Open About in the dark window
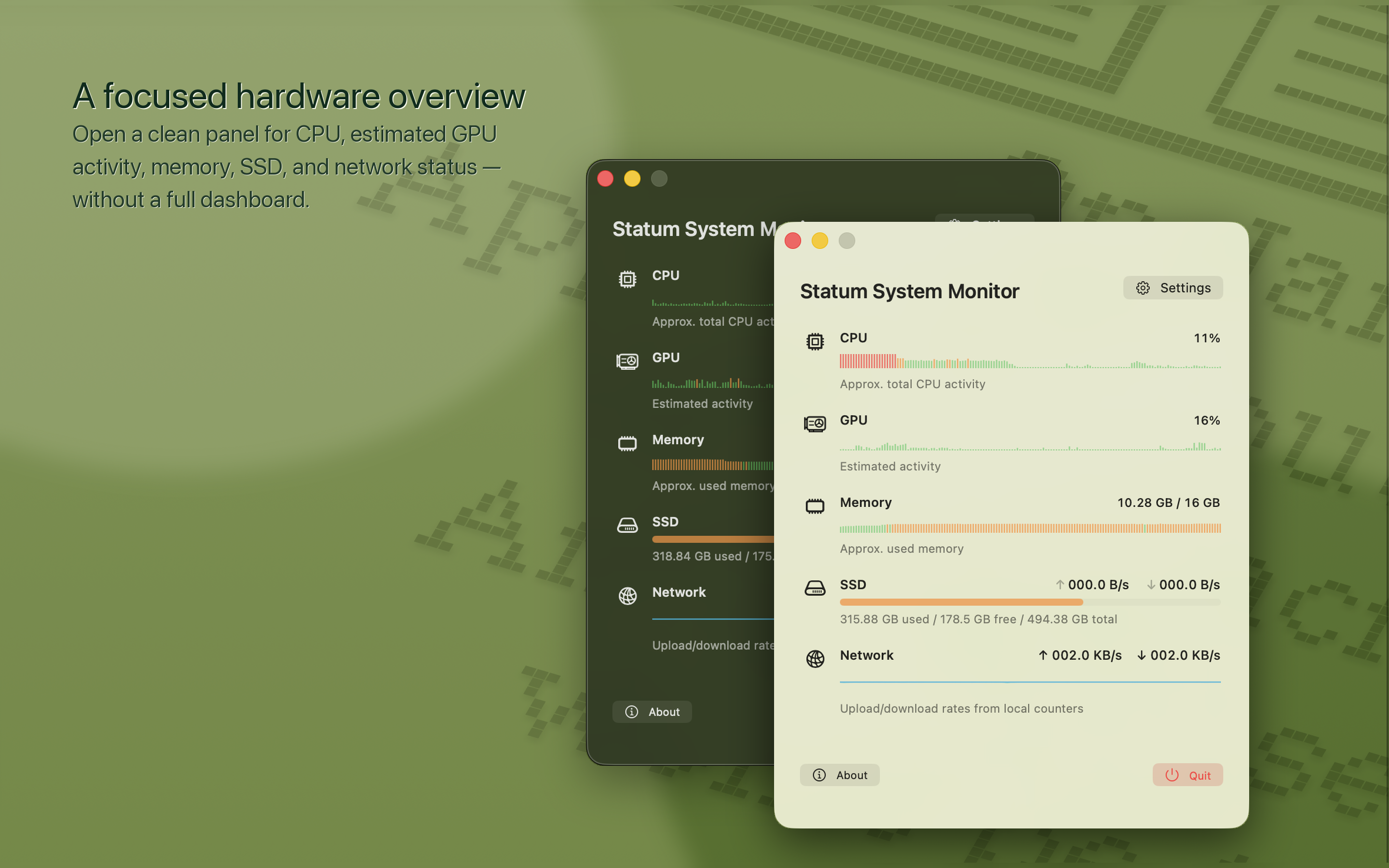 pyautogui.click(x=652, y=712)
